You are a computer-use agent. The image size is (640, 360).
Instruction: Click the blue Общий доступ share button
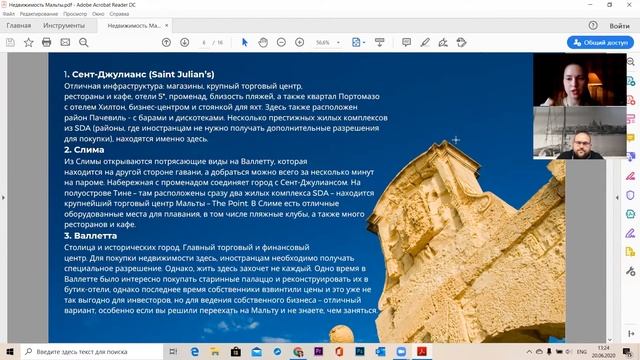point(600,42)
